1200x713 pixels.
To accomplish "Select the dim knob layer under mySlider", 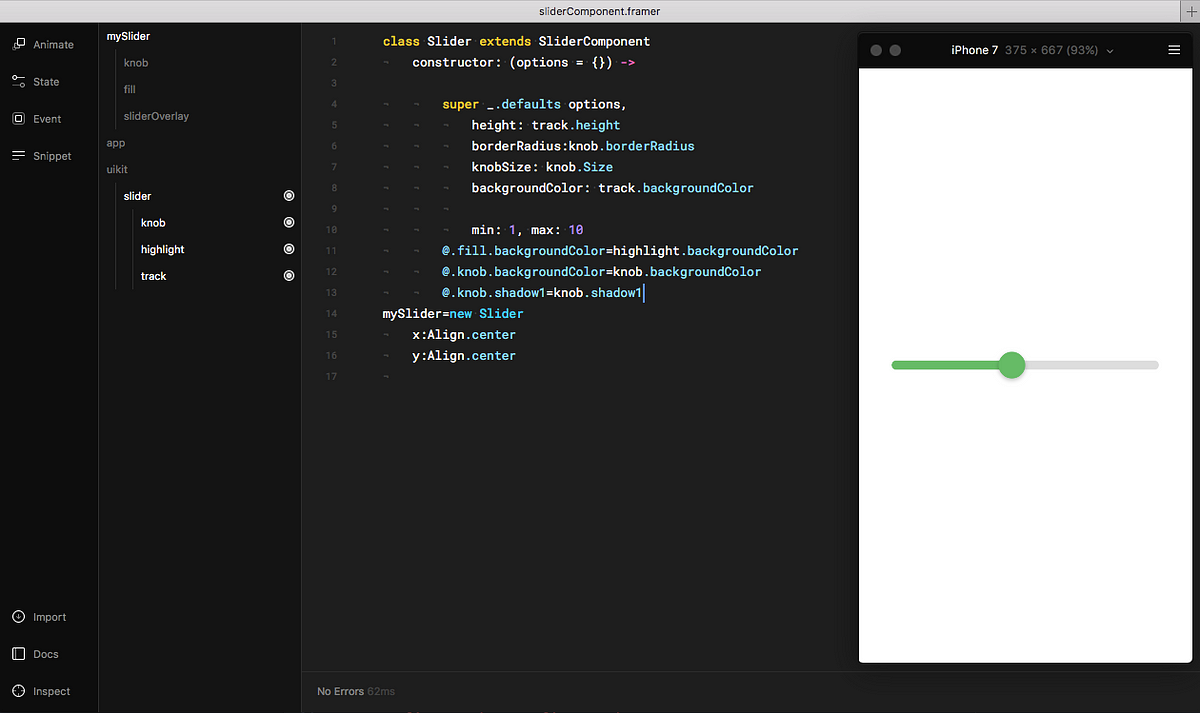I will [136, 63].
